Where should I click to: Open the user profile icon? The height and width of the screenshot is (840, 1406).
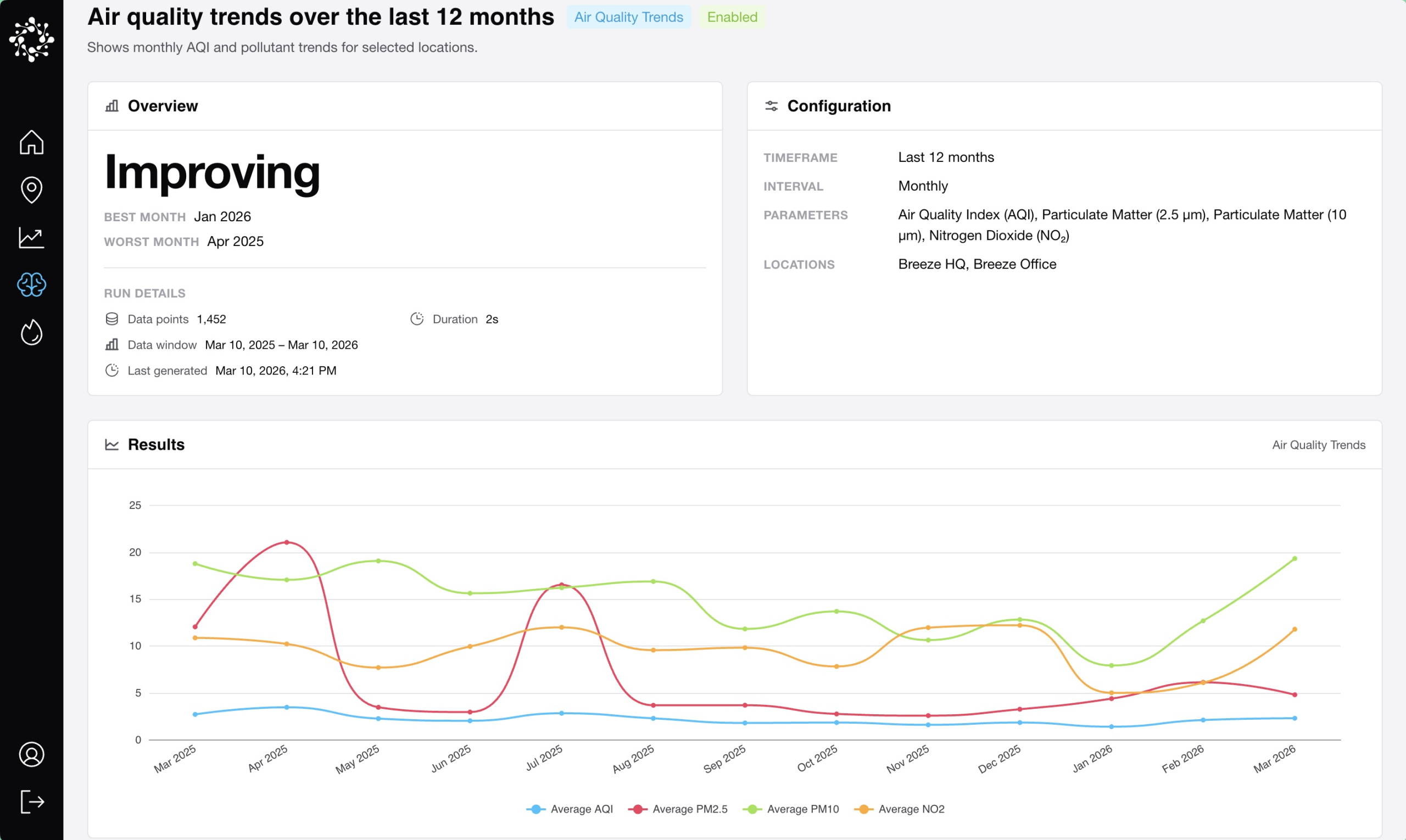coord(32,754)
